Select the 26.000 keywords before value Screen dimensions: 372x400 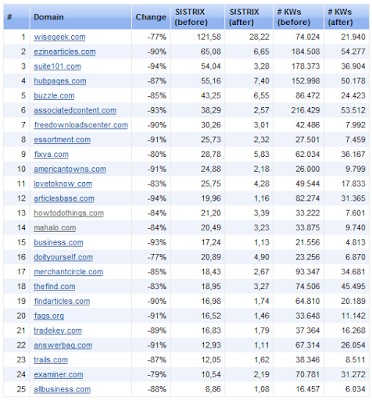(x=308, y=169)
